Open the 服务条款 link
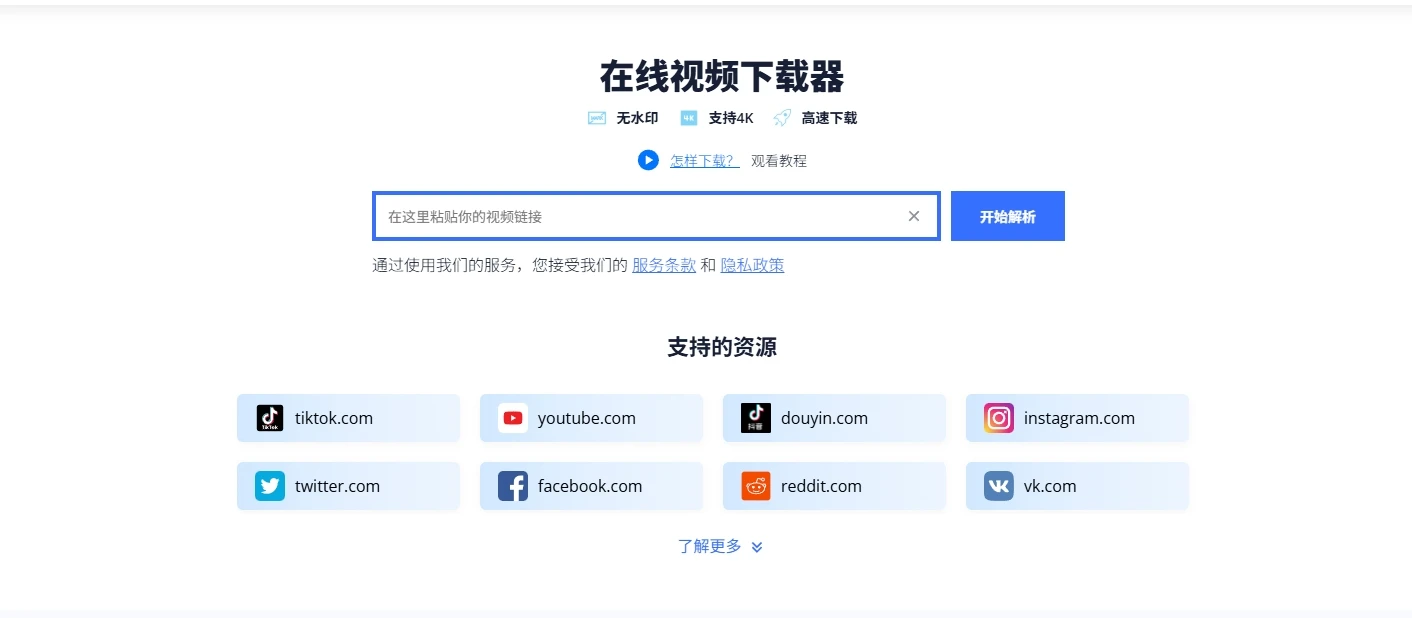The image size is (1412, 618). pyautogui.click(x=664, y=265)
